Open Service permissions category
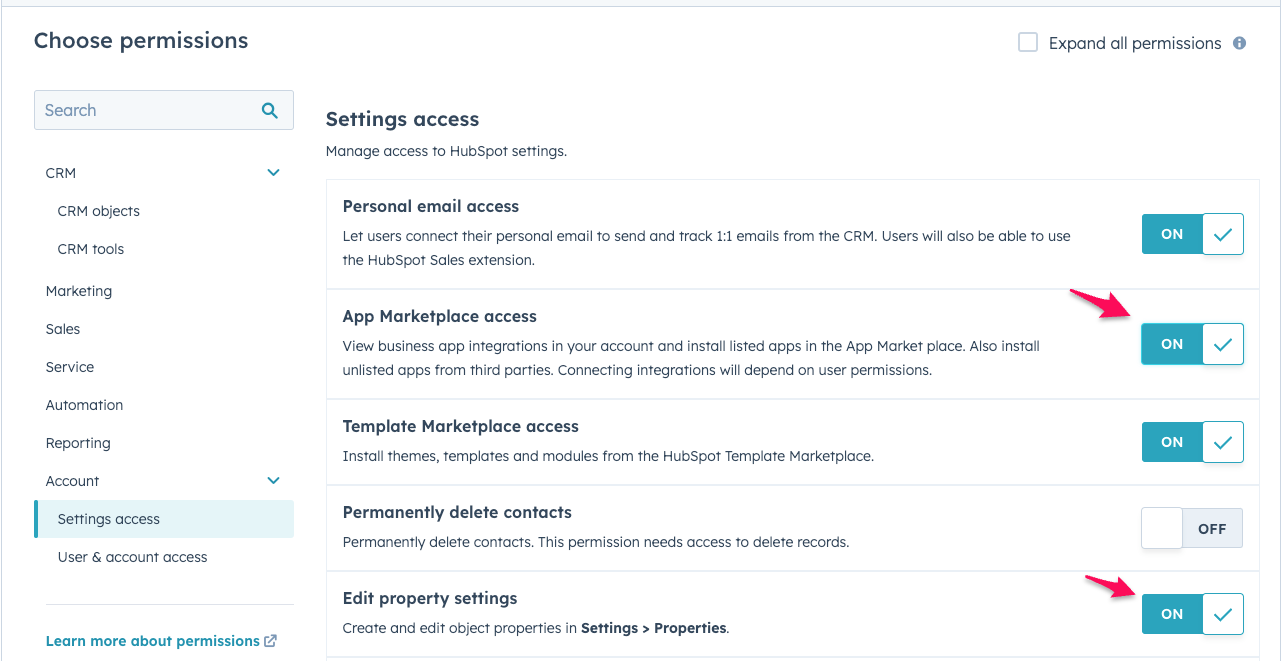Image resolution: width=1284 pixels, height=661 pixels. click(x=70, y=367)
